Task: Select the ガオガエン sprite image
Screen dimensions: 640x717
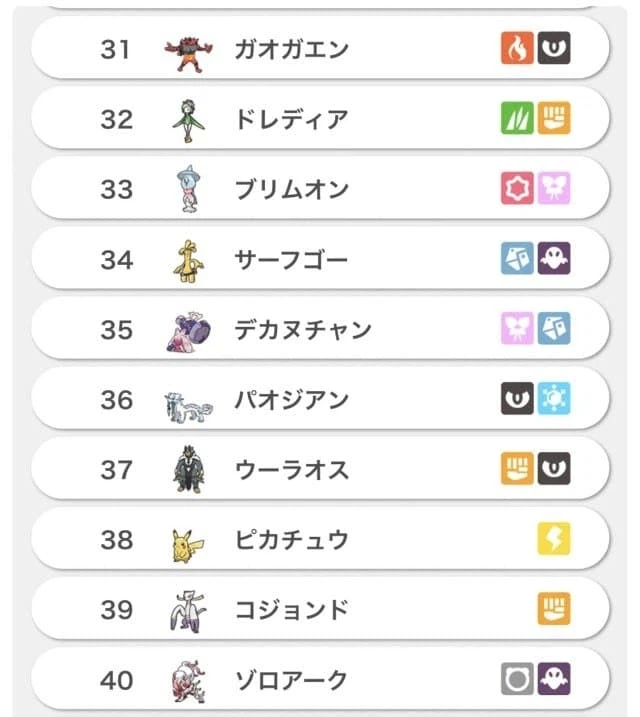Action: pos(187,50)
